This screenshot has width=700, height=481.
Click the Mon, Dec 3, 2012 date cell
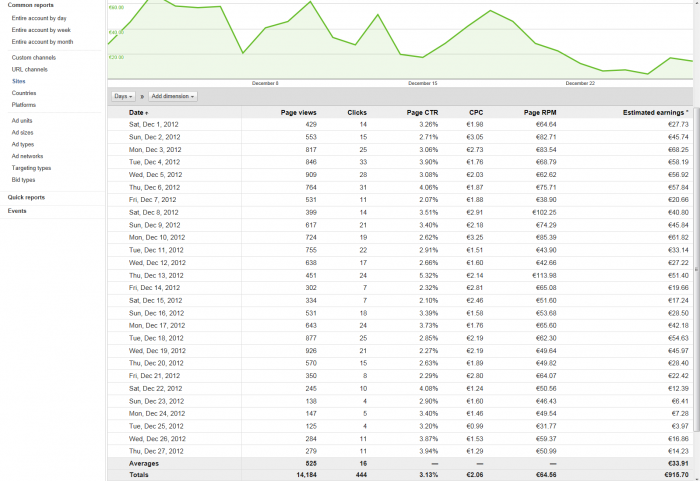(x=155, y=150)
